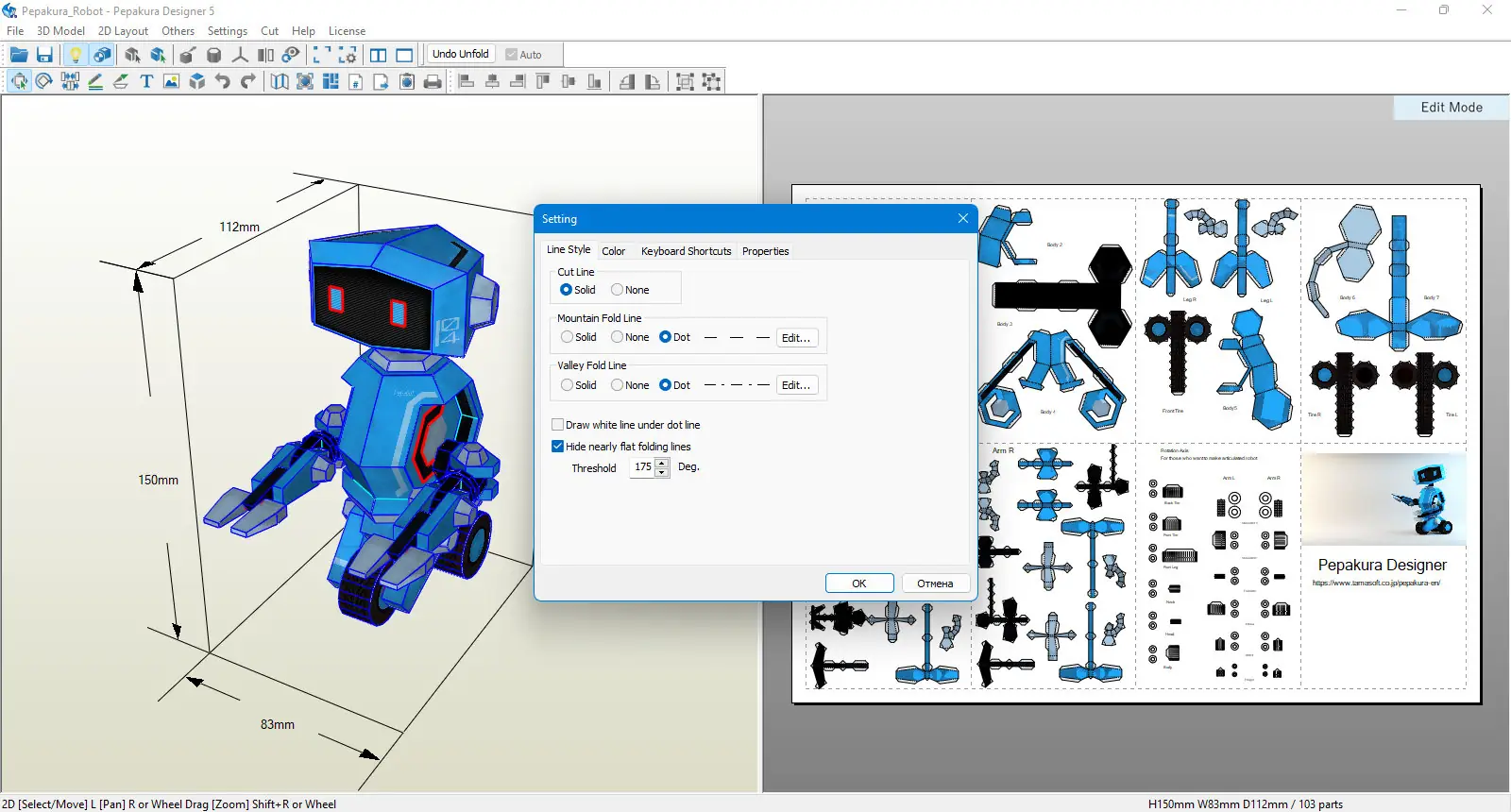This screenshot has height=812, width=1511.
Task: Select the Rotate tool icon
Action: (x=44, y=81)
